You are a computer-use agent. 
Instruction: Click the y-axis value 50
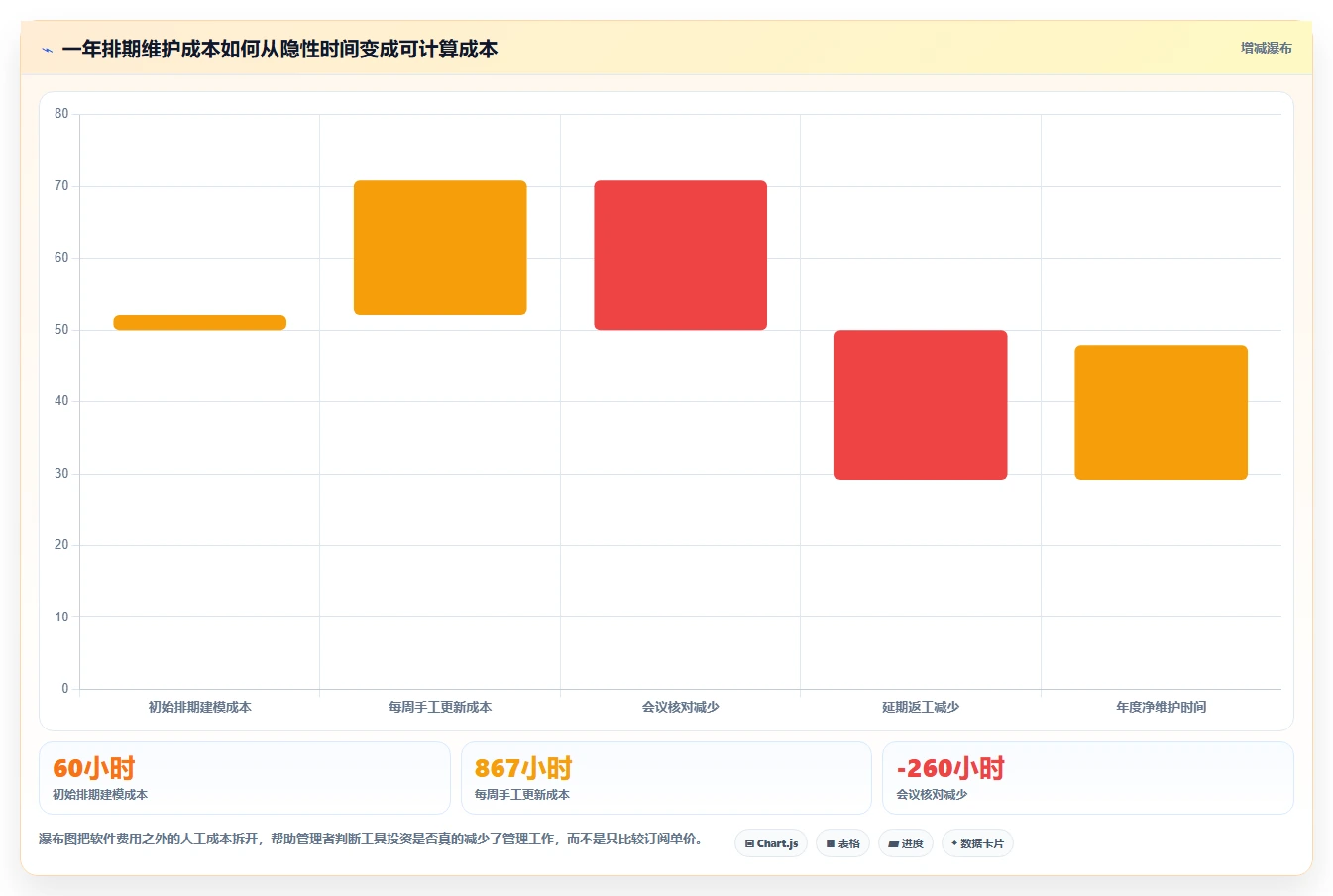point(61,330)
